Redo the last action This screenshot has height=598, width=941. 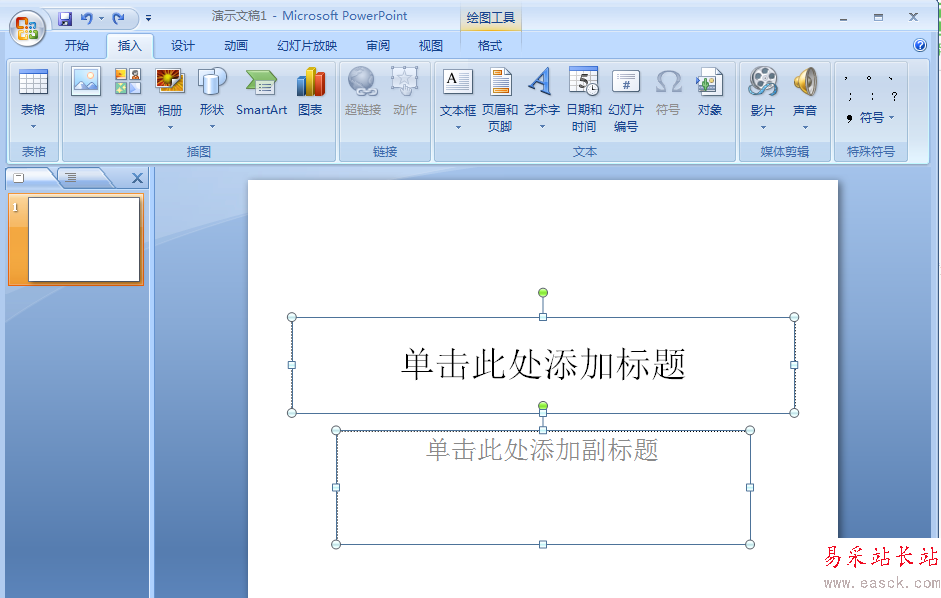pyautogui.click(x=119, y=19)
